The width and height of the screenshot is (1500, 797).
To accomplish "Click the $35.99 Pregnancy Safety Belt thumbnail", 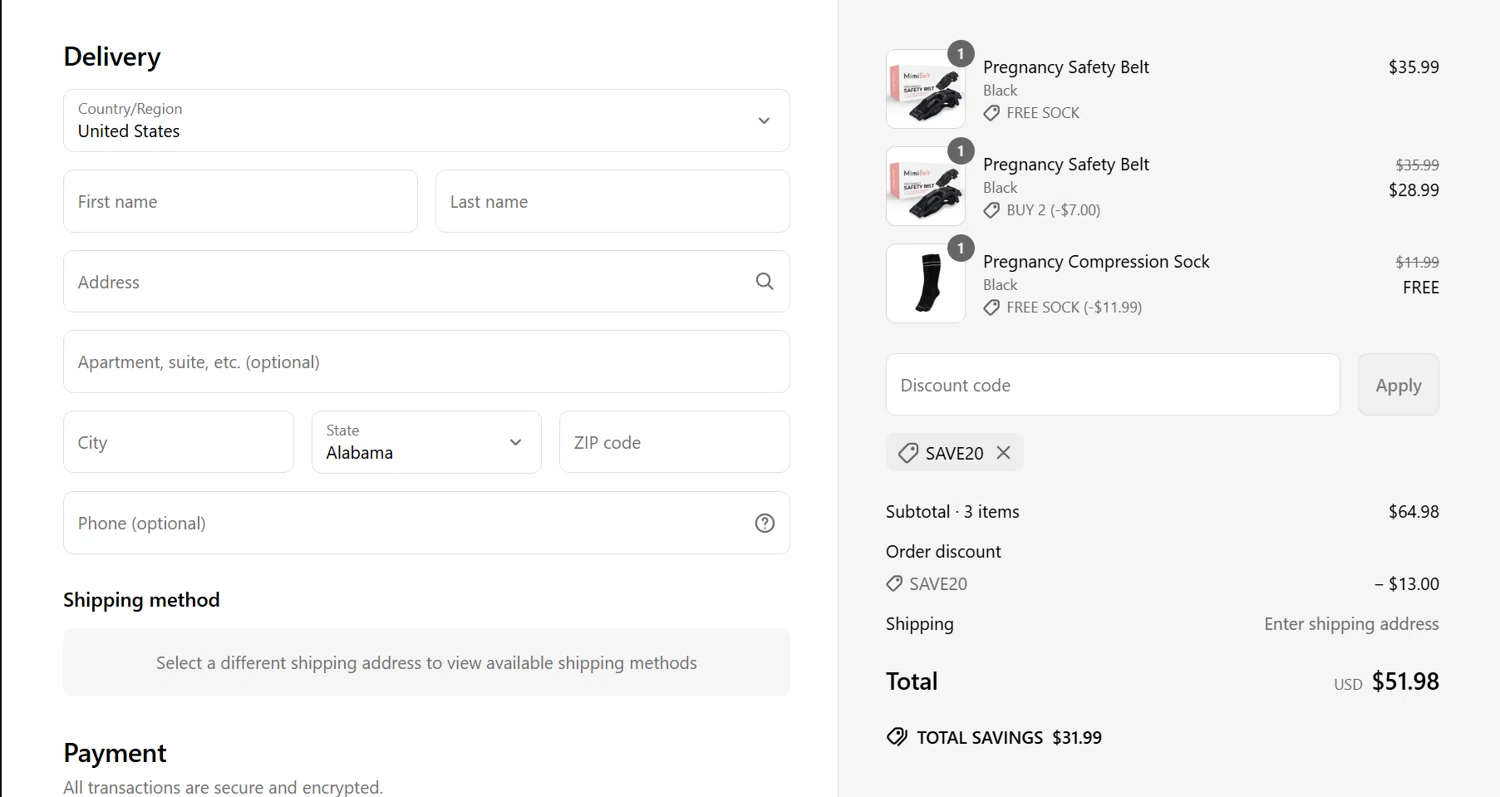I will click(x=925, y=89).
